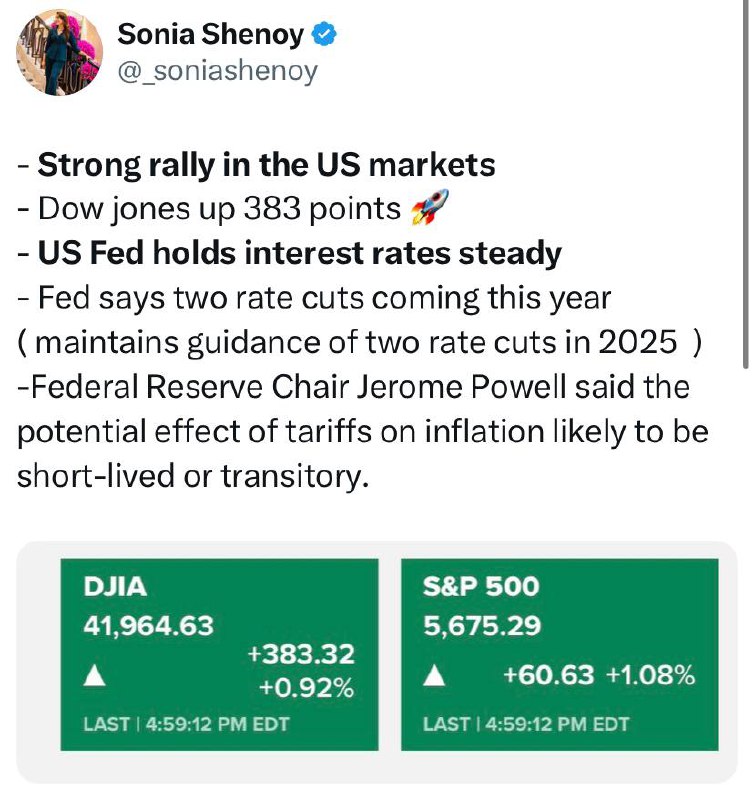The image size is (754, 800).
Task: Open the S&P 500 market card image
Action: point(560,654)
